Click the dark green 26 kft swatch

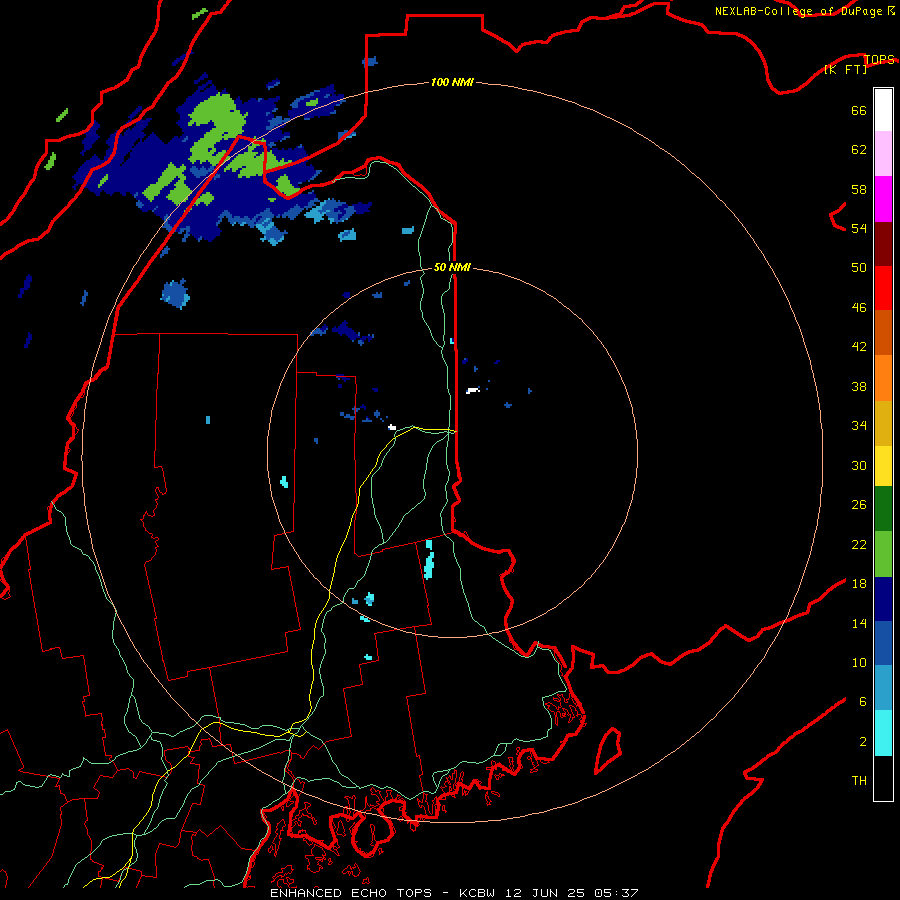[x=883, y=509]
